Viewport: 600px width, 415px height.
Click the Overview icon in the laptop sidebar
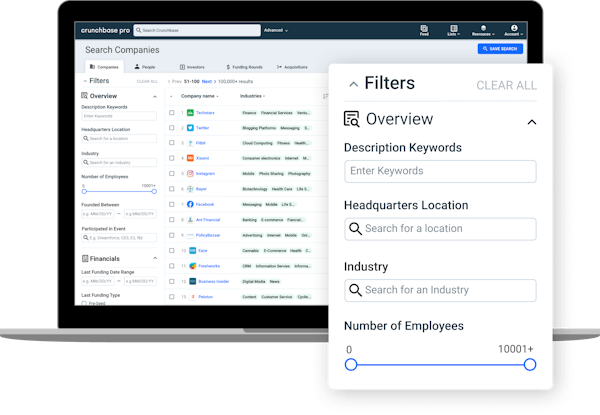[84, 96]
